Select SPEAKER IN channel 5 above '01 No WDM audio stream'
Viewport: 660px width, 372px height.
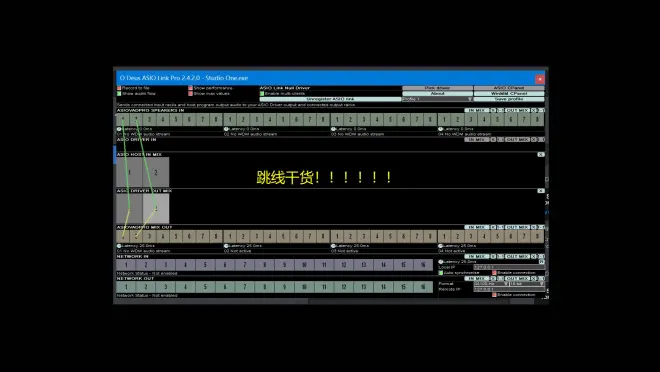(176, 120)
